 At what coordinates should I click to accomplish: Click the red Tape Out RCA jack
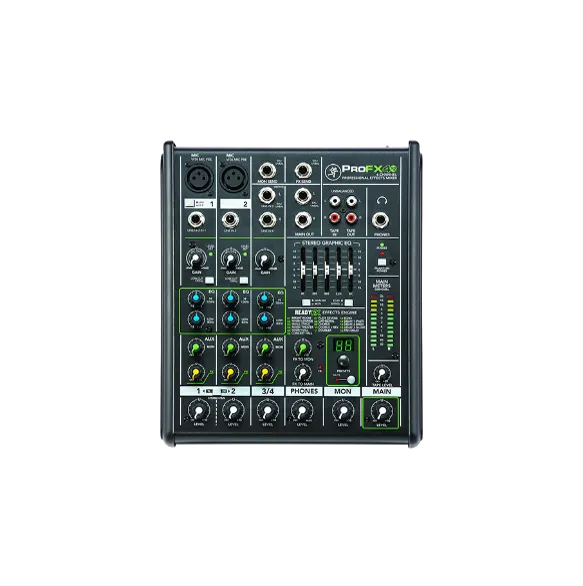(x=351, y=217)
